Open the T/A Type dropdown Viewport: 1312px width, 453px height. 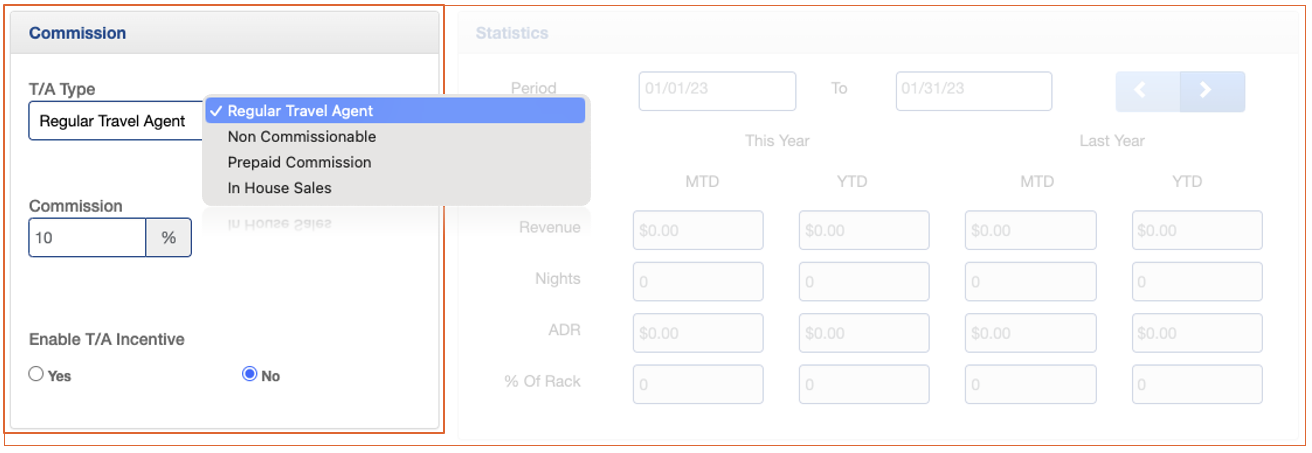click(116, 121)
